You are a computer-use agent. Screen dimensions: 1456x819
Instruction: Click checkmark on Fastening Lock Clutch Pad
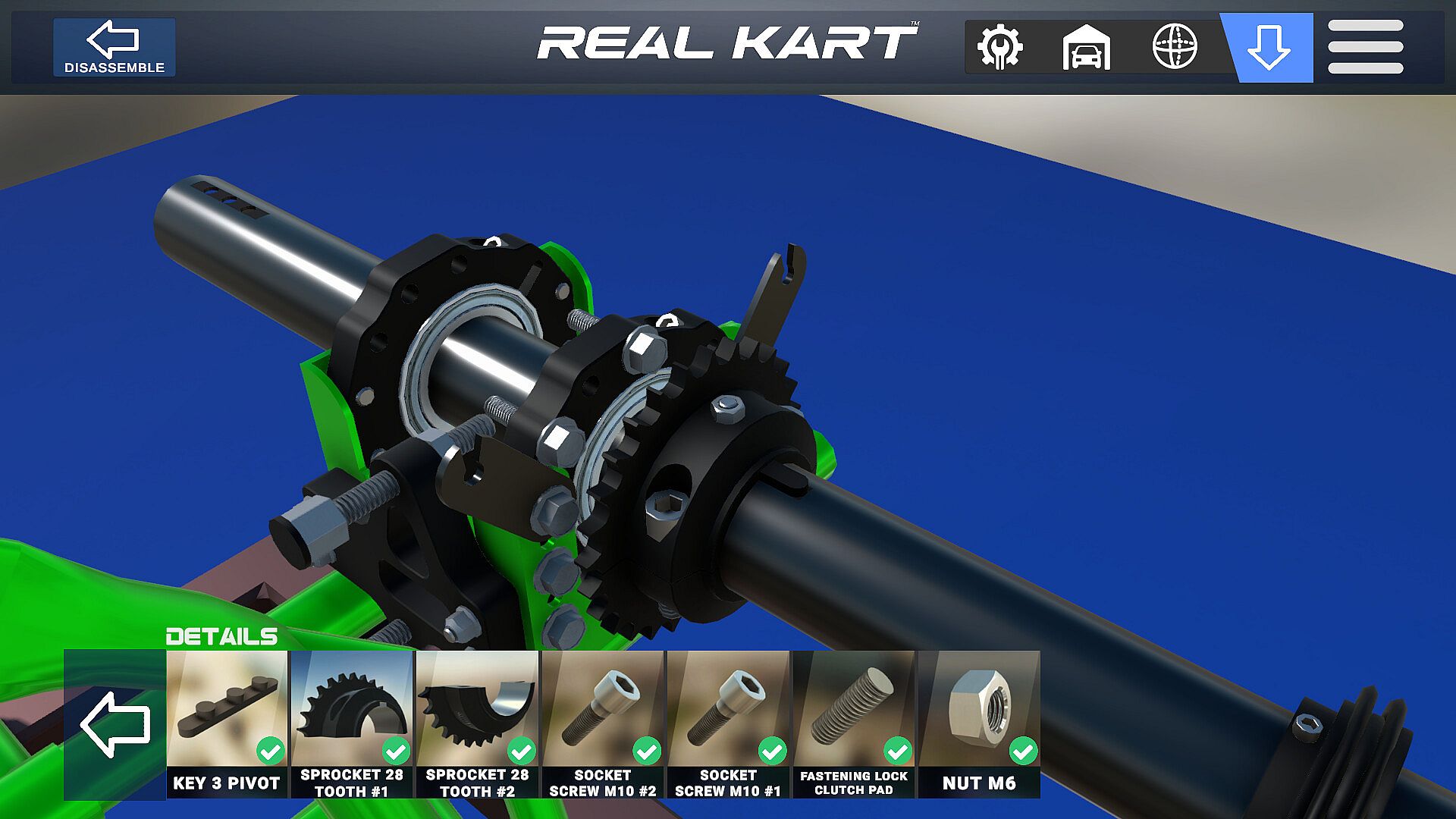[x=898, y=751]
